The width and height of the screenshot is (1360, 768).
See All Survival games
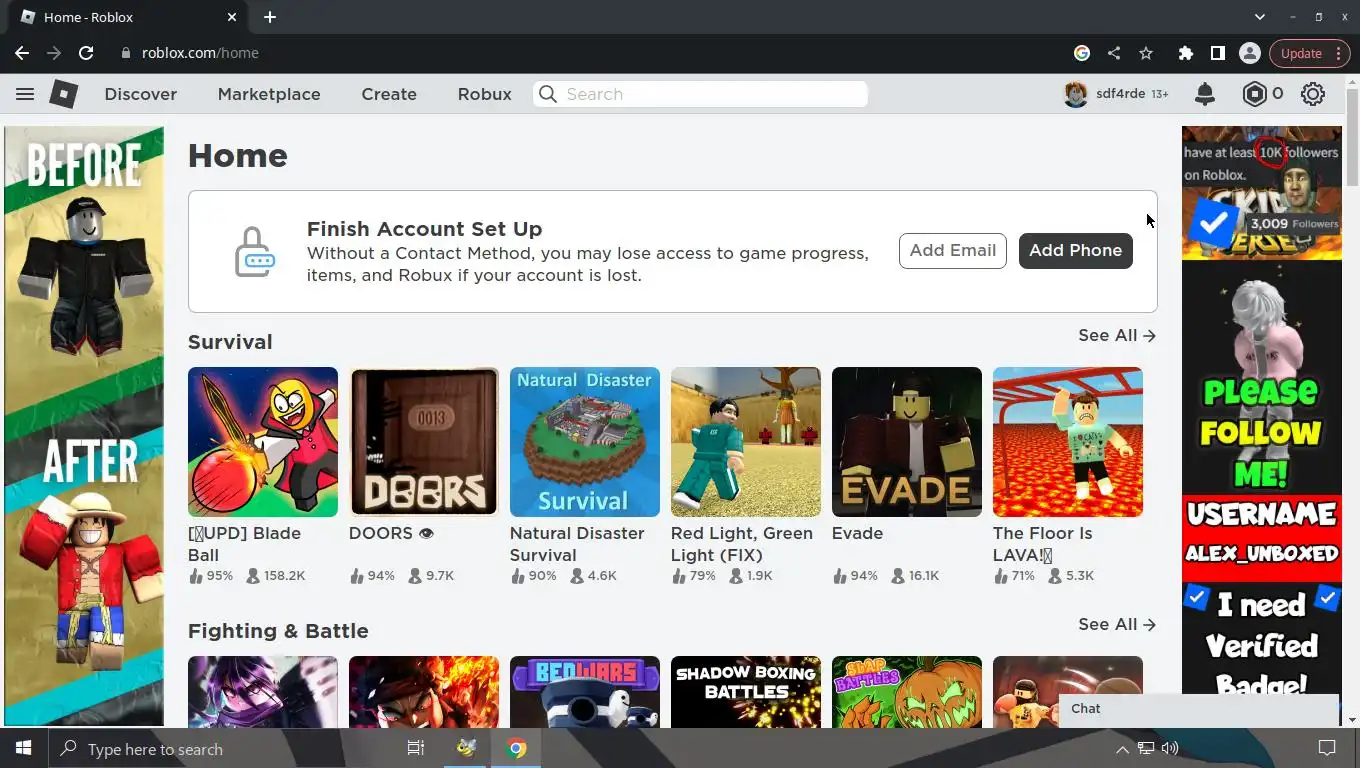click(1117, 336)
